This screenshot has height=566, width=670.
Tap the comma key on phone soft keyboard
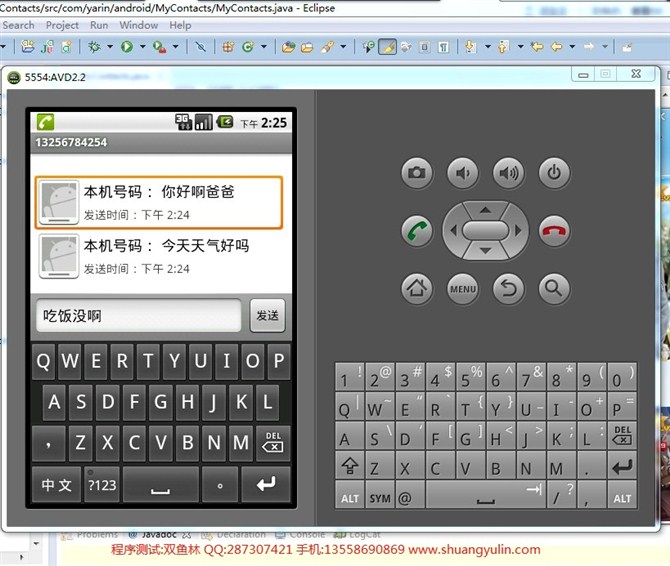(49, 443)
